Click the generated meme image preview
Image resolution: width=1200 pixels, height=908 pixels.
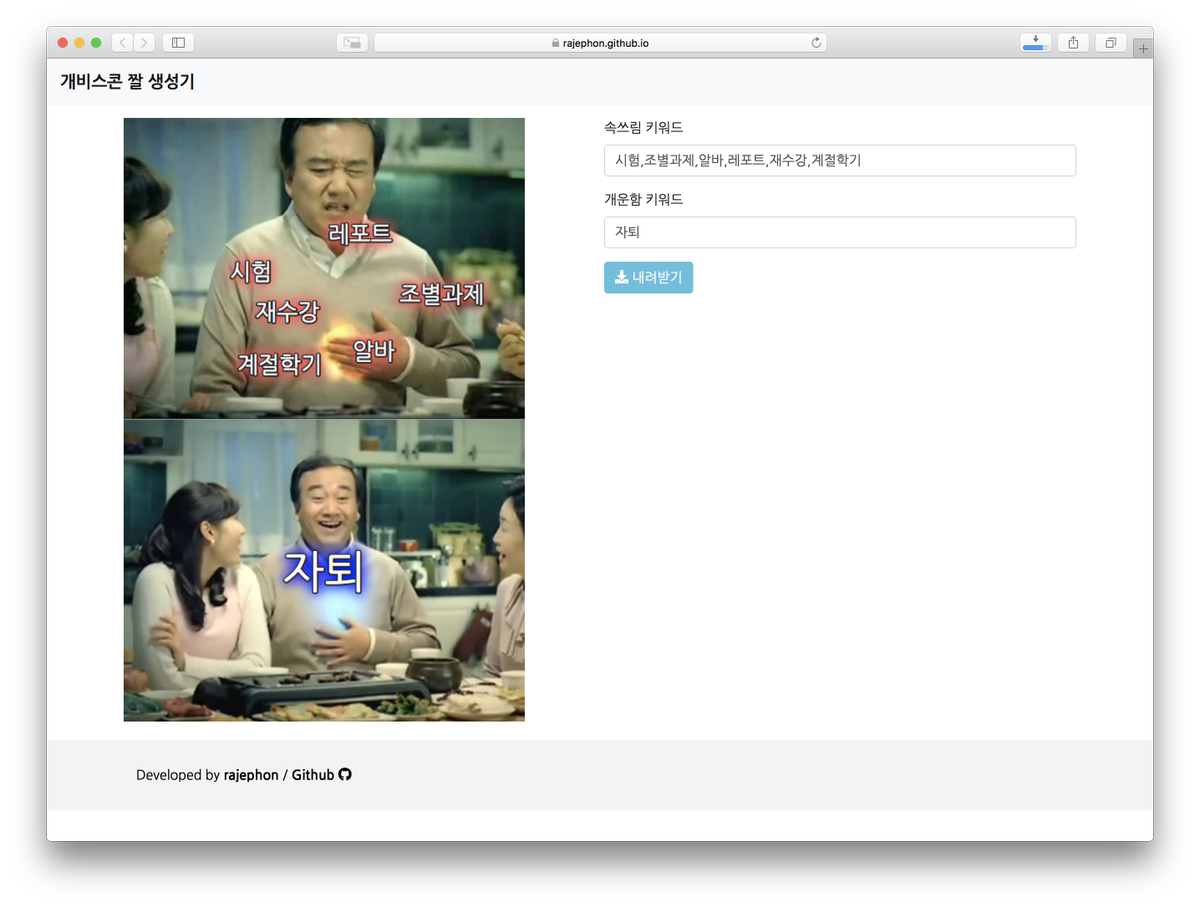324,420
